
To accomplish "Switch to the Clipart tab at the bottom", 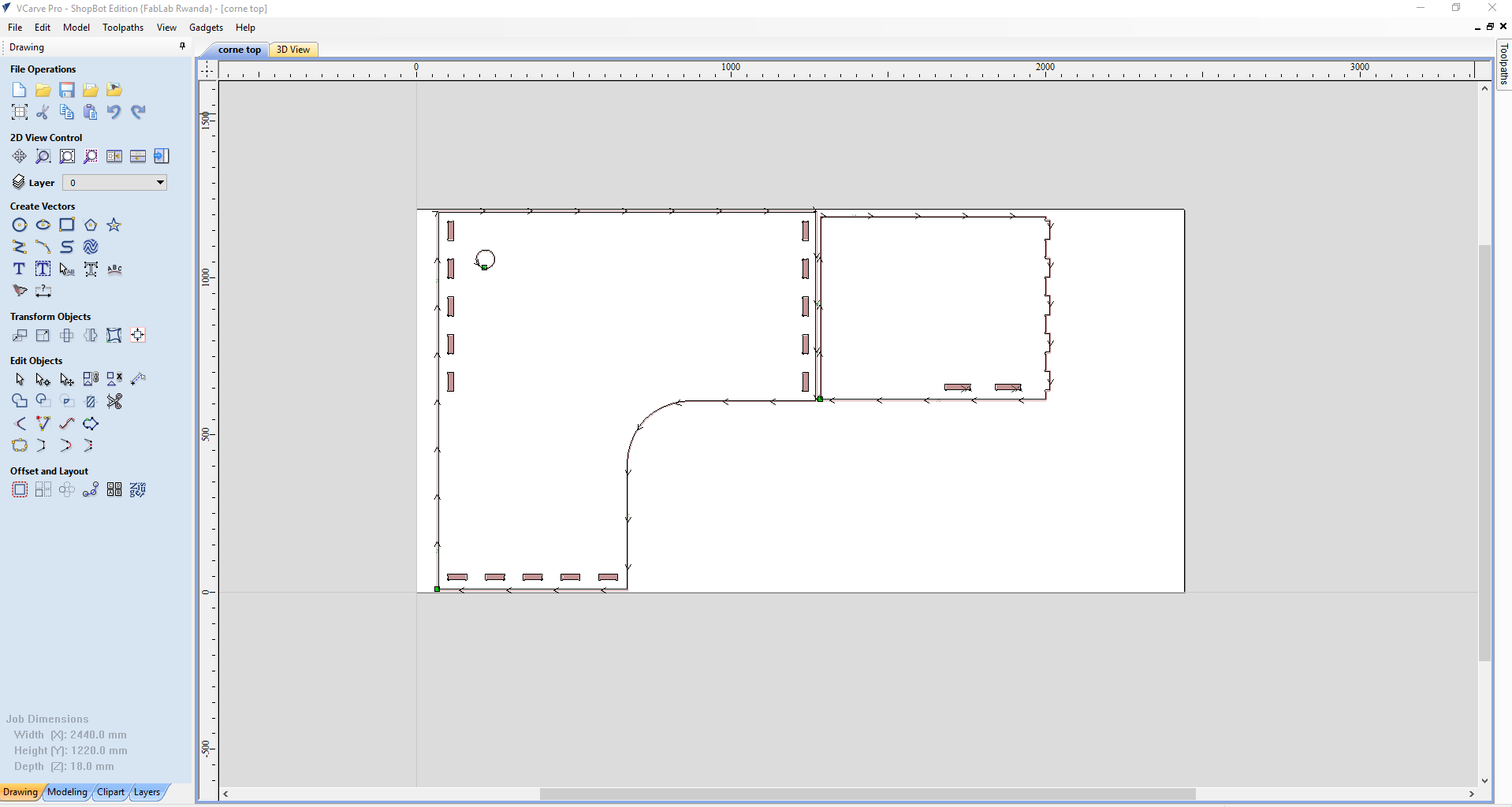I will pyautogui.click(x=110, y=793).
